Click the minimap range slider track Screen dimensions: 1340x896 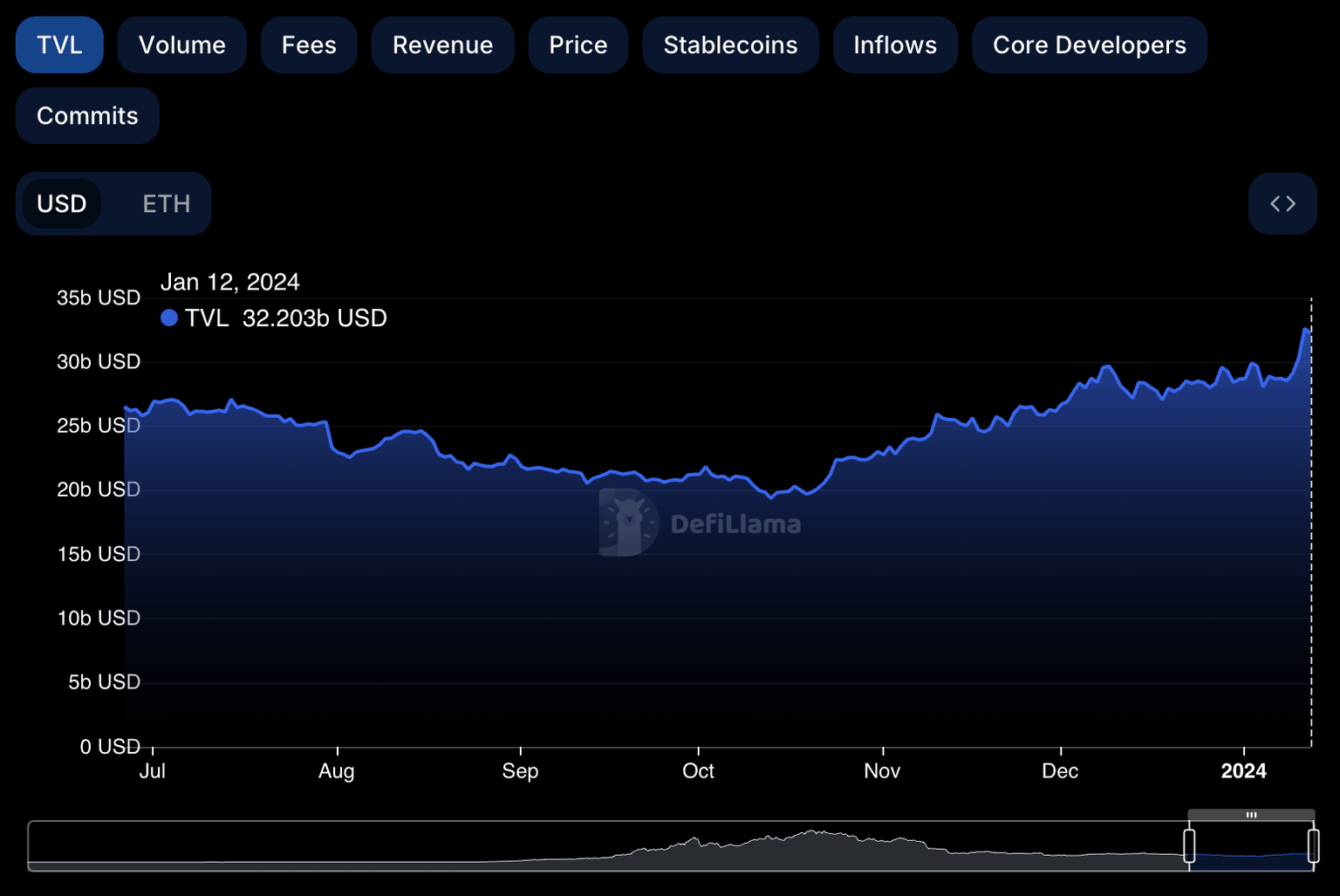pos(611,845)
